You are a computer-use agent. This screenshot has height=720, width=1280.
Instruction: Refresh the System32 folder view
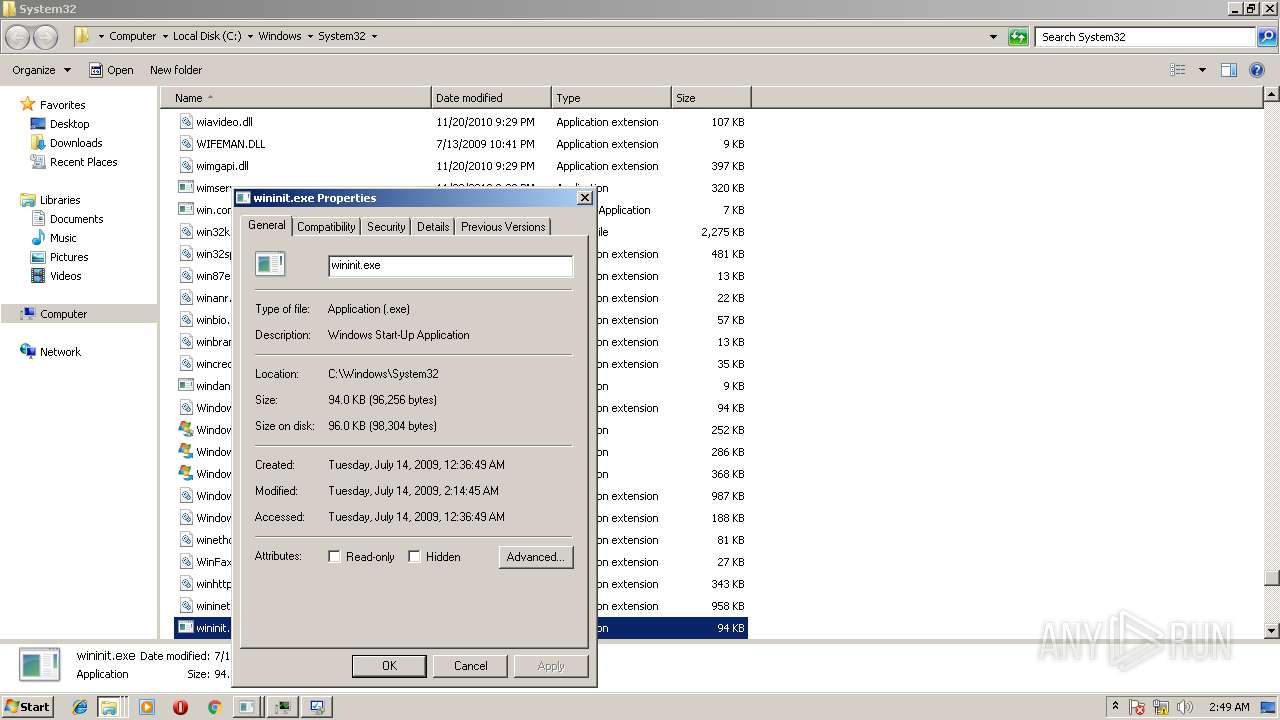1018,37
